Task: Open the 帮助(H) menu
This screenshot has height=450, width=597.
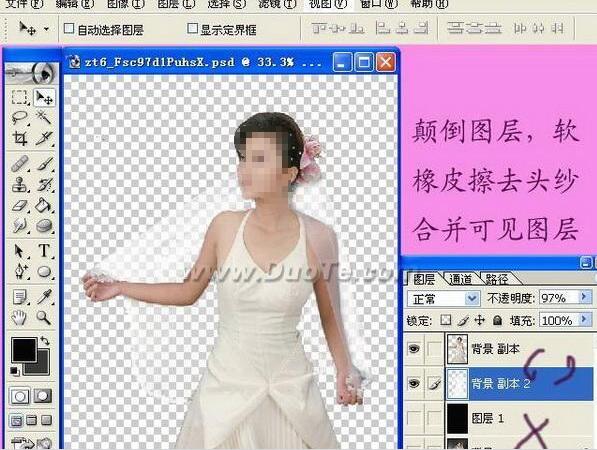Action: 429,5
